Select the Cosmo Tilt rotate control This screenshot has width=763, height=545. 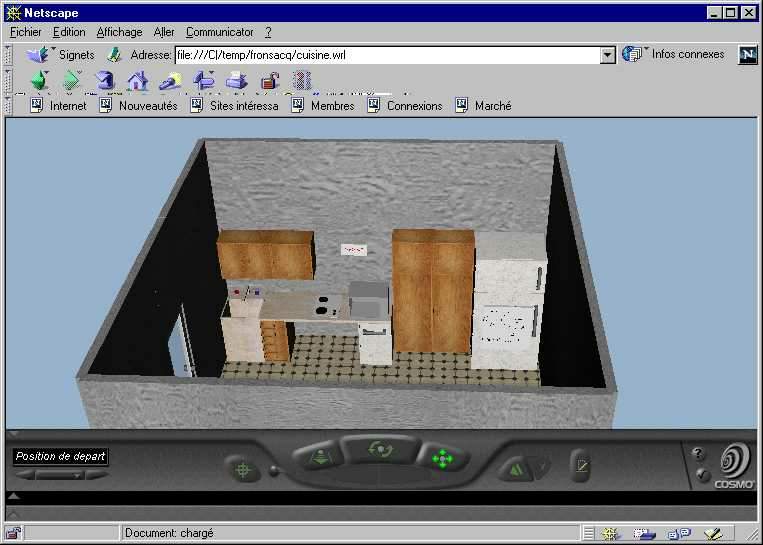[x=379, y=450]
